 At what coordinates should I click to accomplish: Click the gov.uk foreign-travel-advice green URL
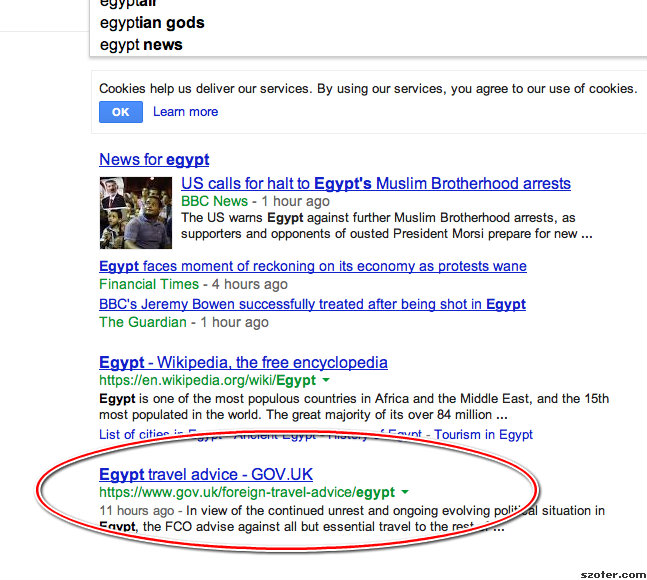click(247, 492)
